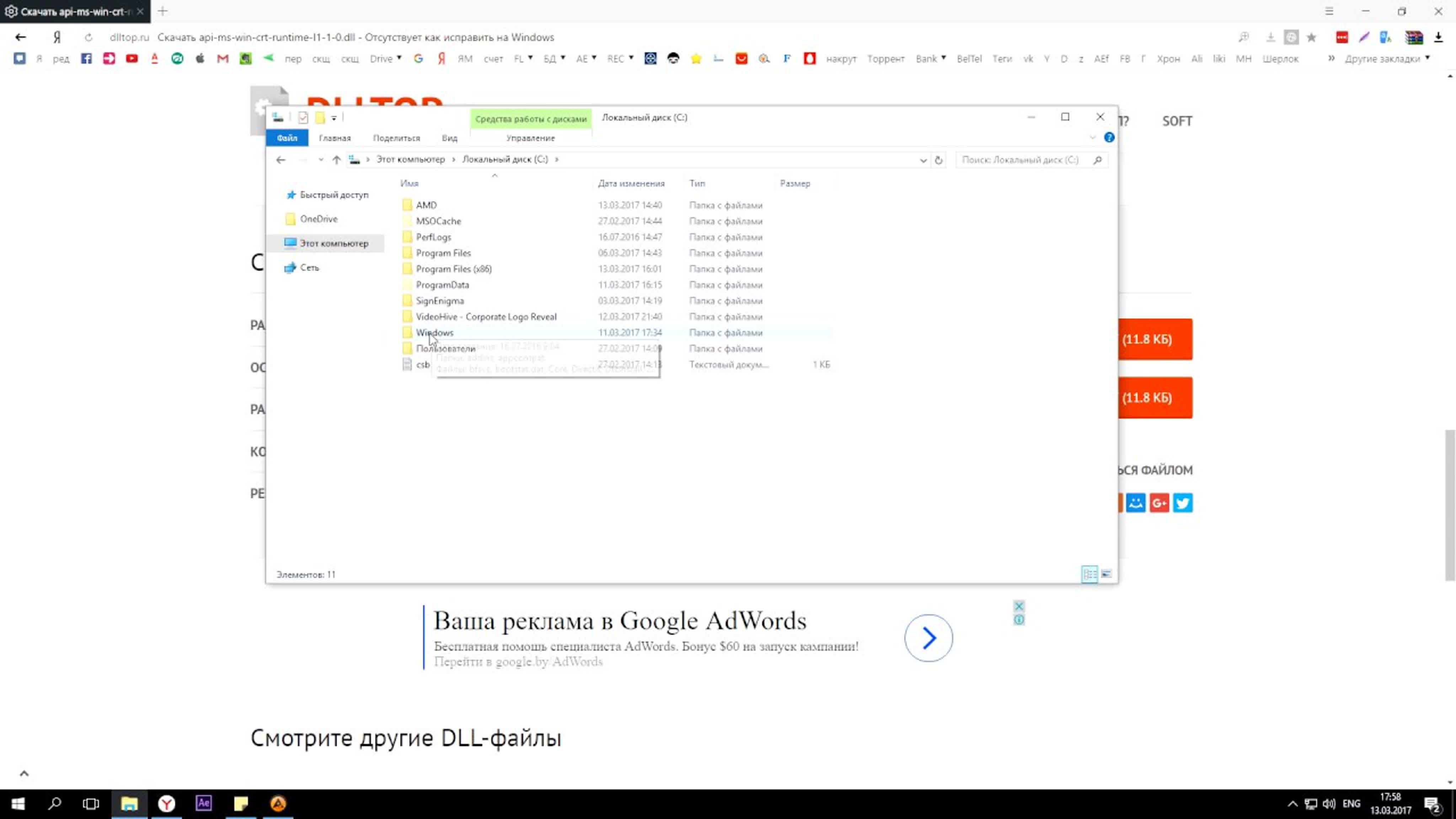The width and height of the screenshot is (1456, 819).
Task: Open Другие закладки dropdown
Action: click(1387, 59)
